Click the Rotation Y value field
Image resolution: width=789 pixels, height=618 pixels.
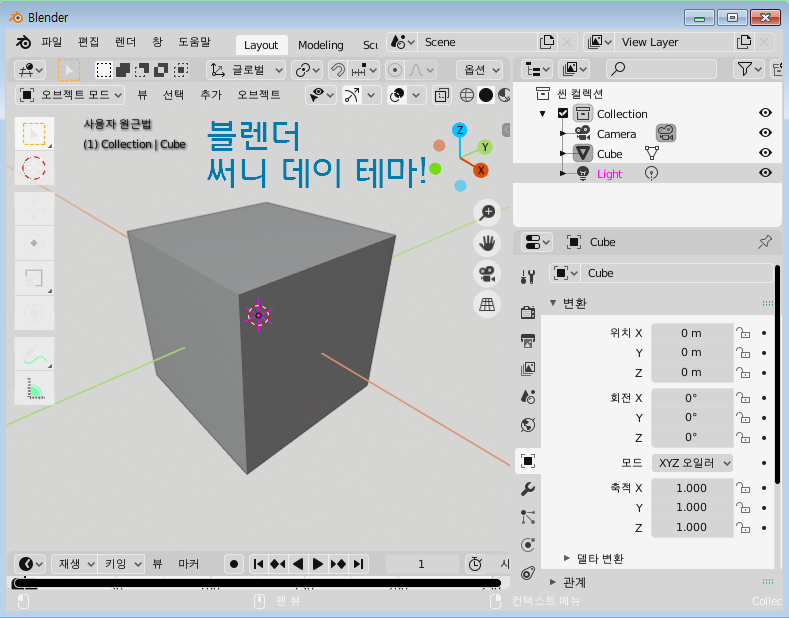coord(692,417)
